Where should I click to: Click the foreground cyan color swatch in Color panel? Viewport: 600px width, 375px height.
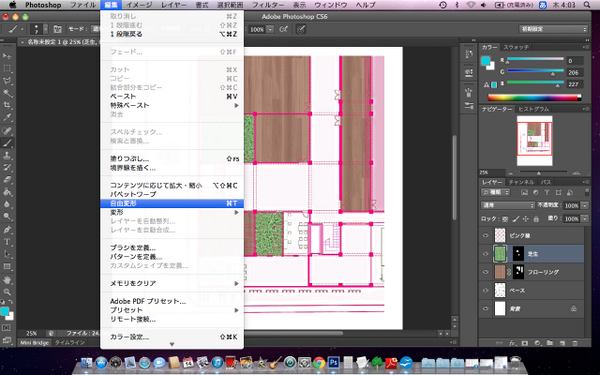[485, 61]
